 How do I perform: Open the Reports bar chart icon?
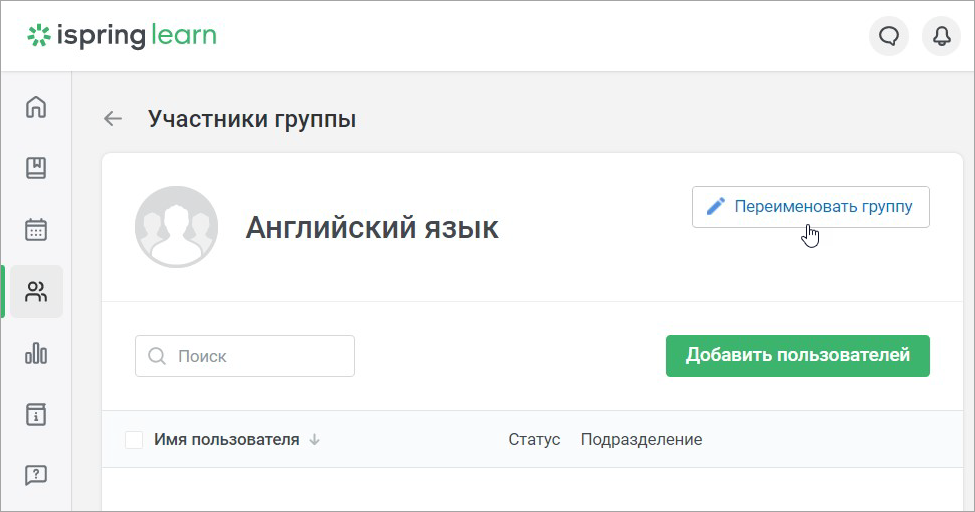(36, 353)
